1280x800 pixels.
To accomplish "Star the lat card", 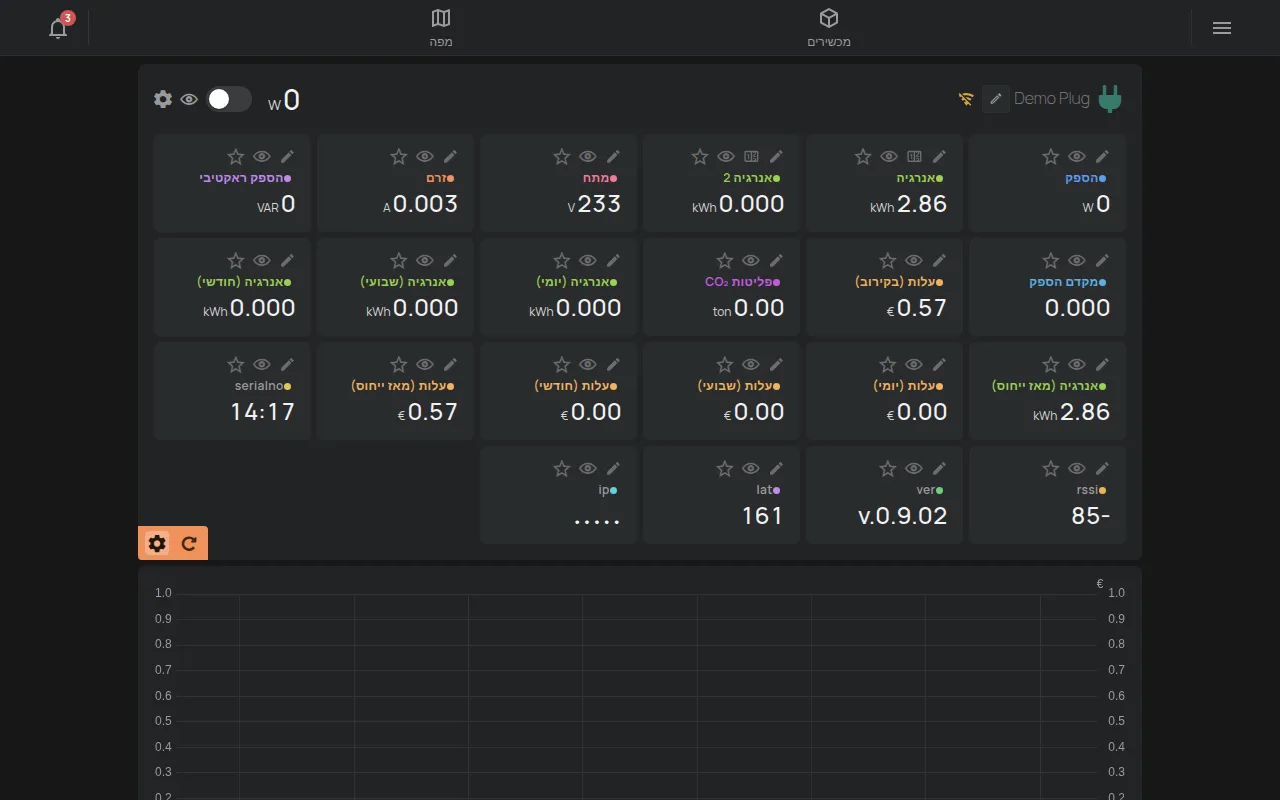I will click(724, 468).
